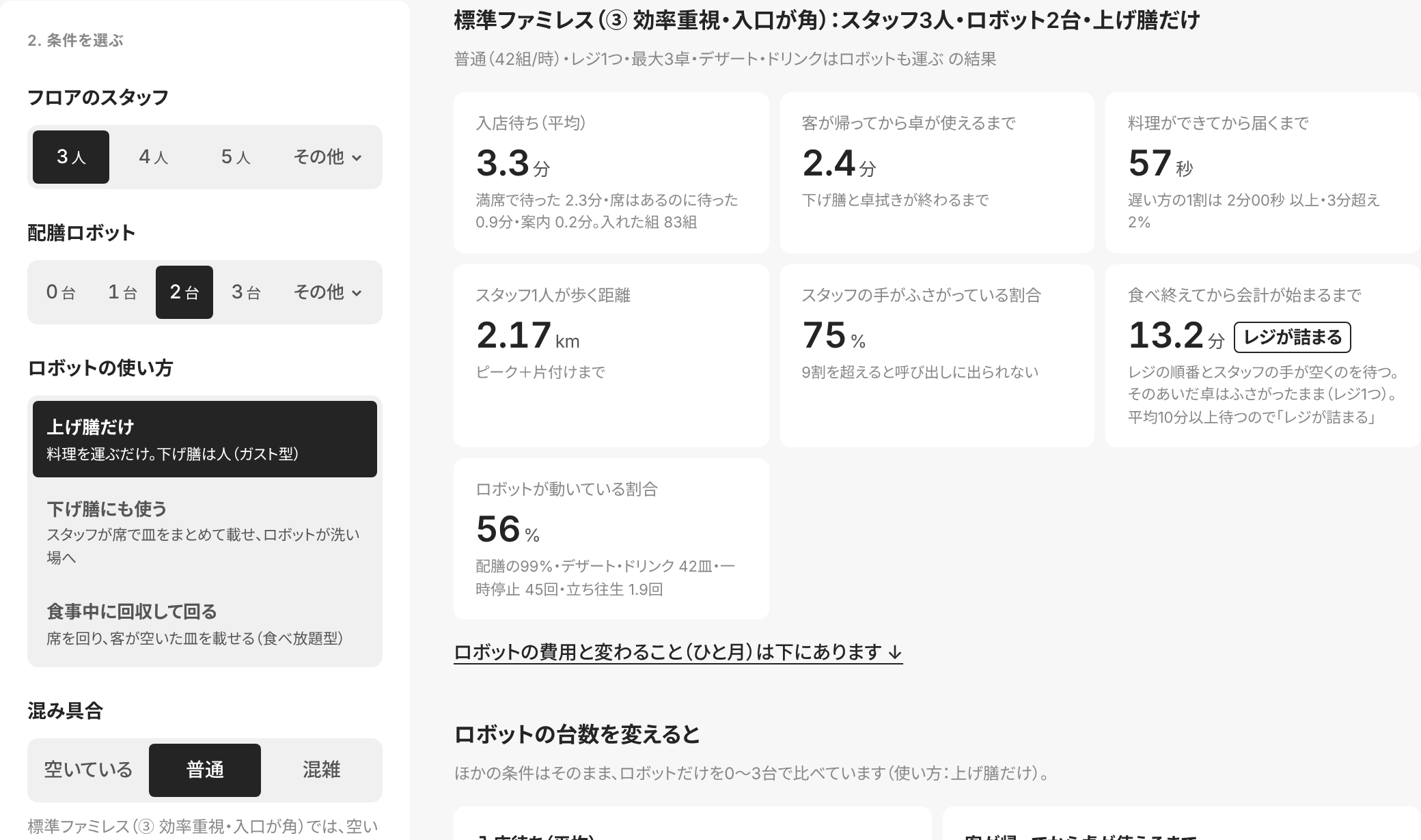Select 3人 floor staff option
Screen dimensions: 1421x840
click(71, 157)
